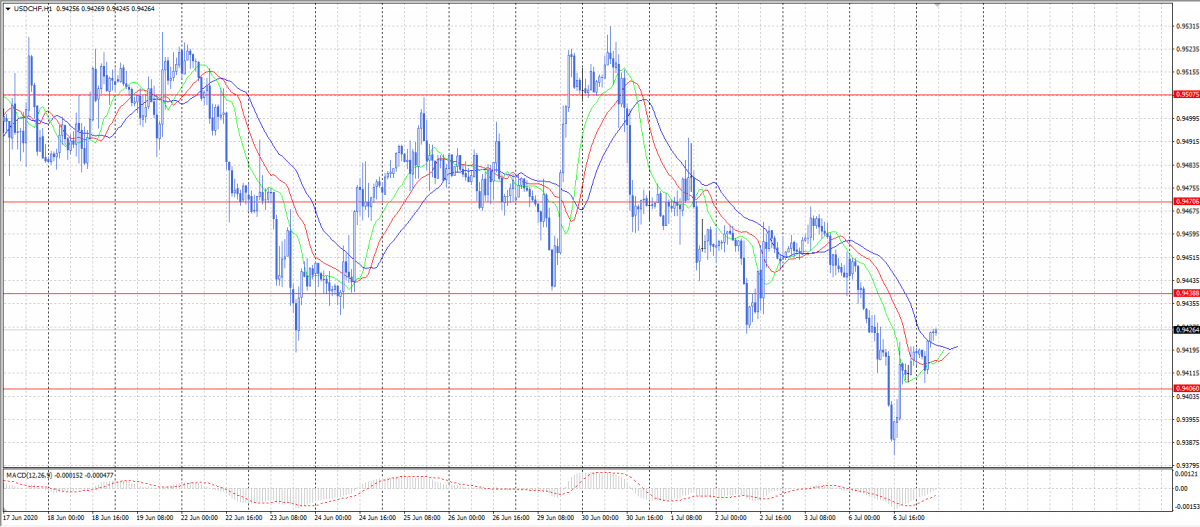1200x527 pixels.
Task: Click the 0.94195 price scale value
Action: pos(1187,350)
